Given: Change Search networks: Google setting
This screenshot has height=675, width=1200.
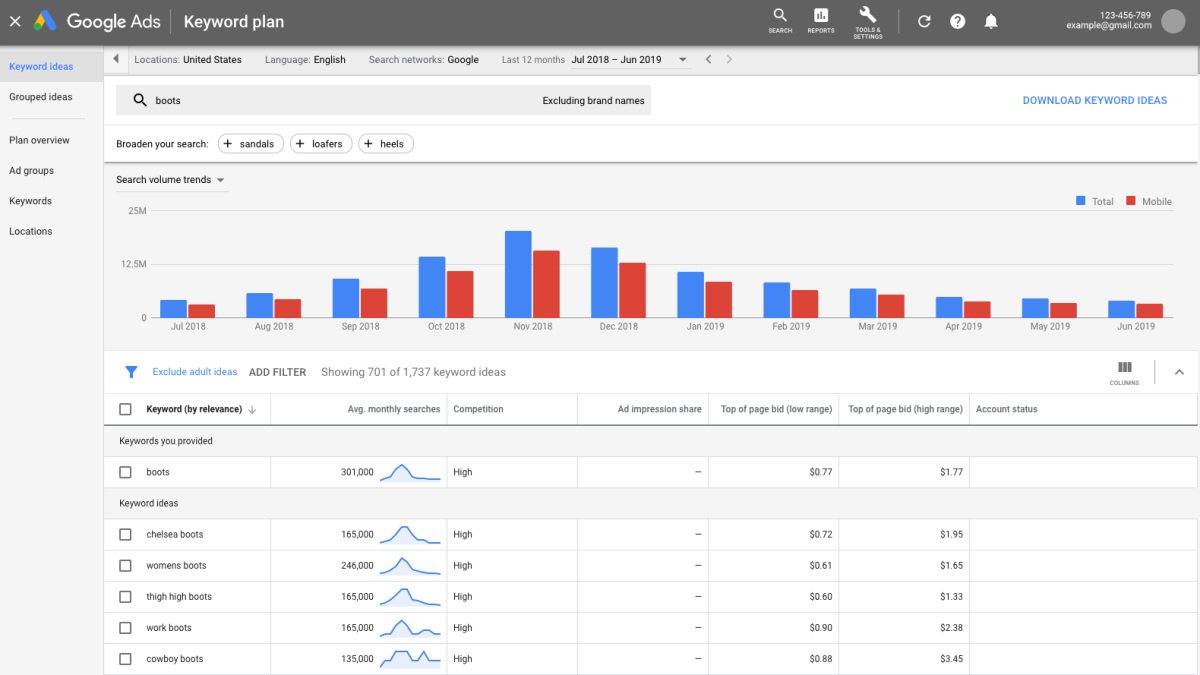Looking at the screenshot, I should coord(424,60).
